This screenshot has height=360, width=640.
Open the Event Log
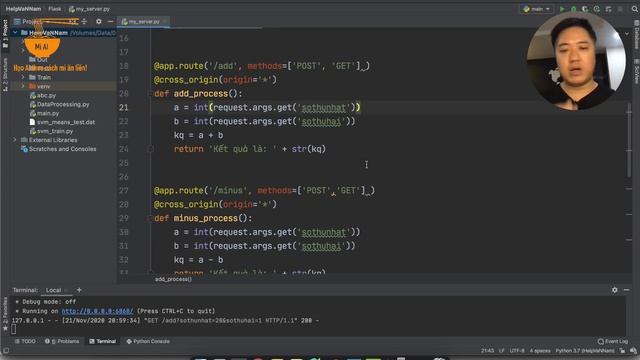613,341
